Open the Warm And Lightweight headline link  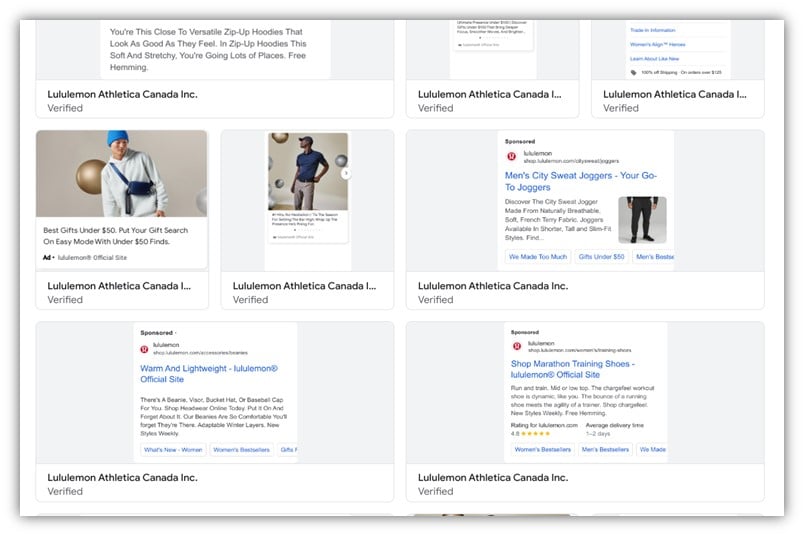[x=209, y=373]
